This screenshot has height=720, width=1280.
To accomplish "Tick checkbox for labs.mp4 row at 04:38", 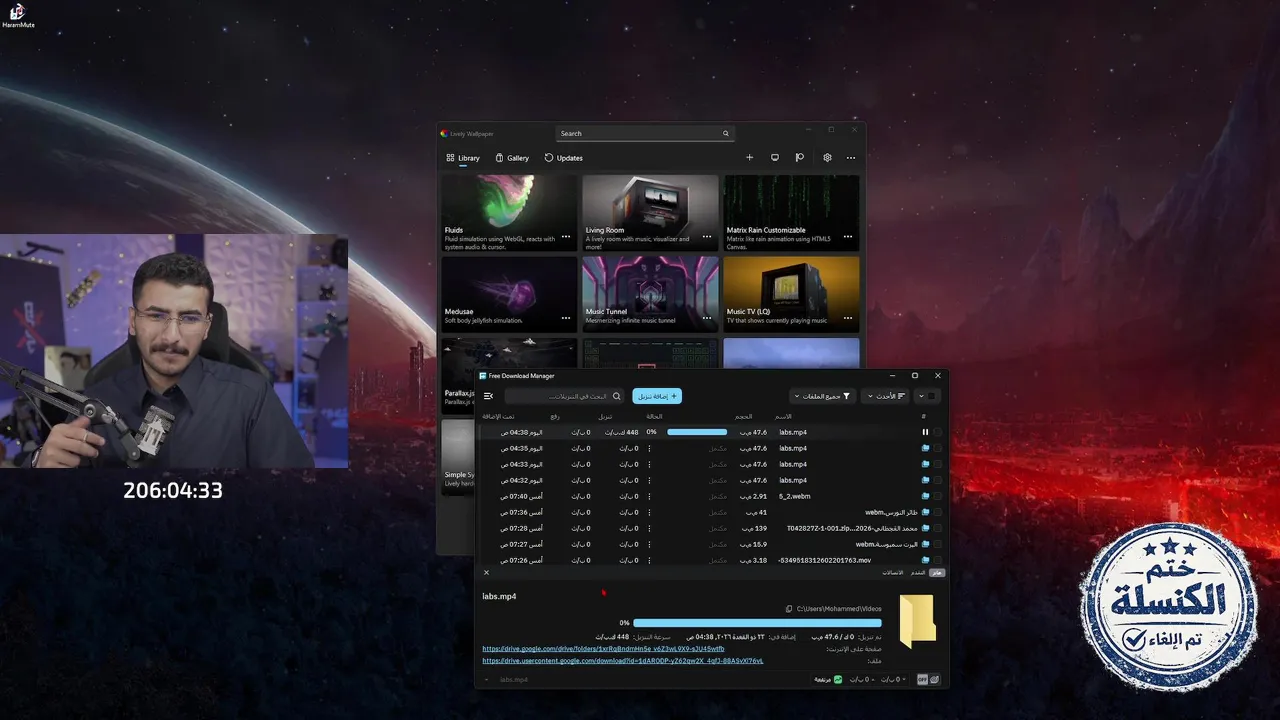I will point(938,432).
